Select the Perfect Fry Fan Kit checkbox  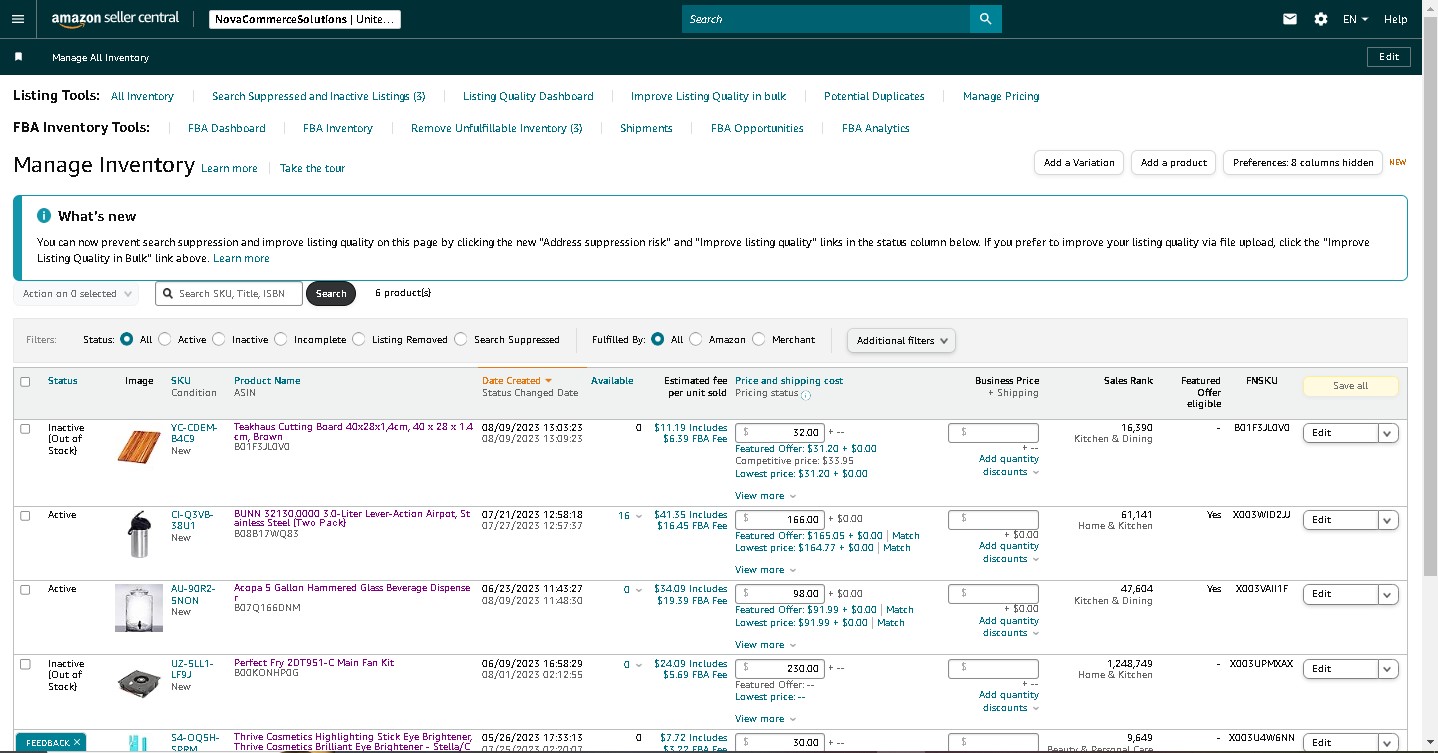26,664
